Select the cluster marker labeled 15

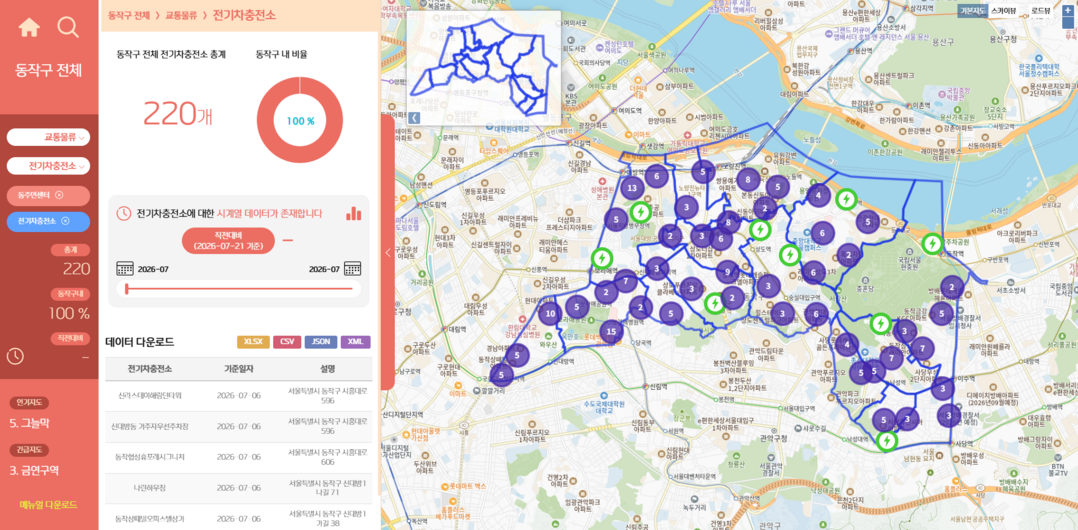(x=611, y=332)
